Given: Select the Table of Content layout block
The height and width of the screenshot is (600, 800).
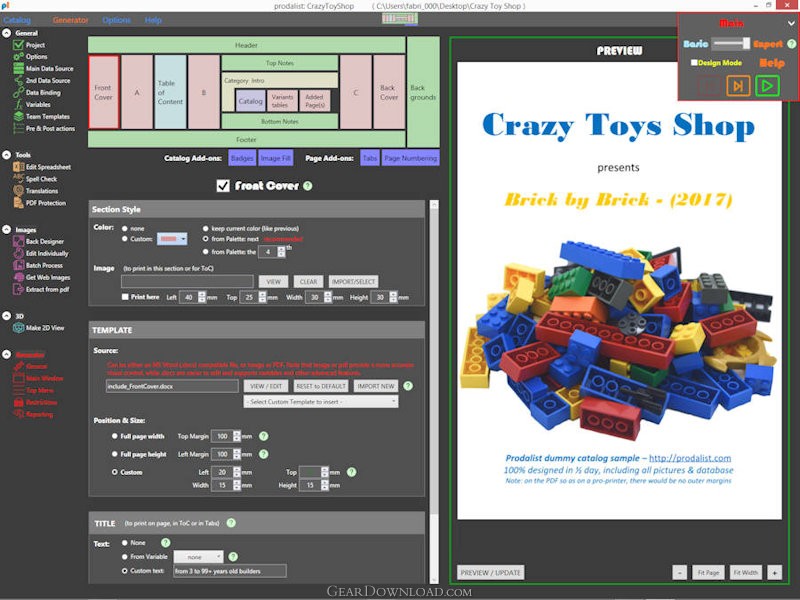Looking at the screenshot, I should [x=170, y=92].
